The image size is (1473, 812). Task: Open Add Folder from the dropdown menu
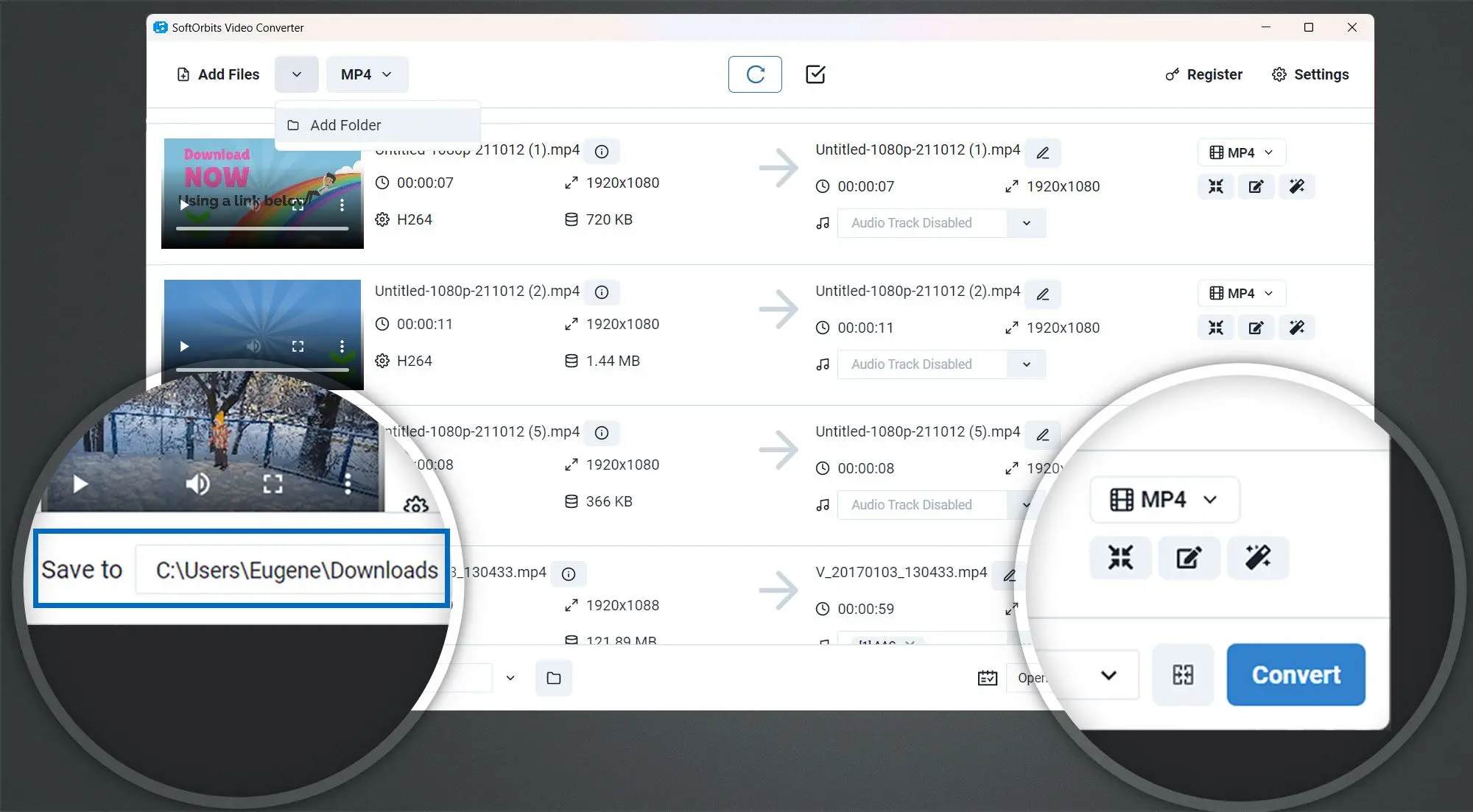[345, 125]
